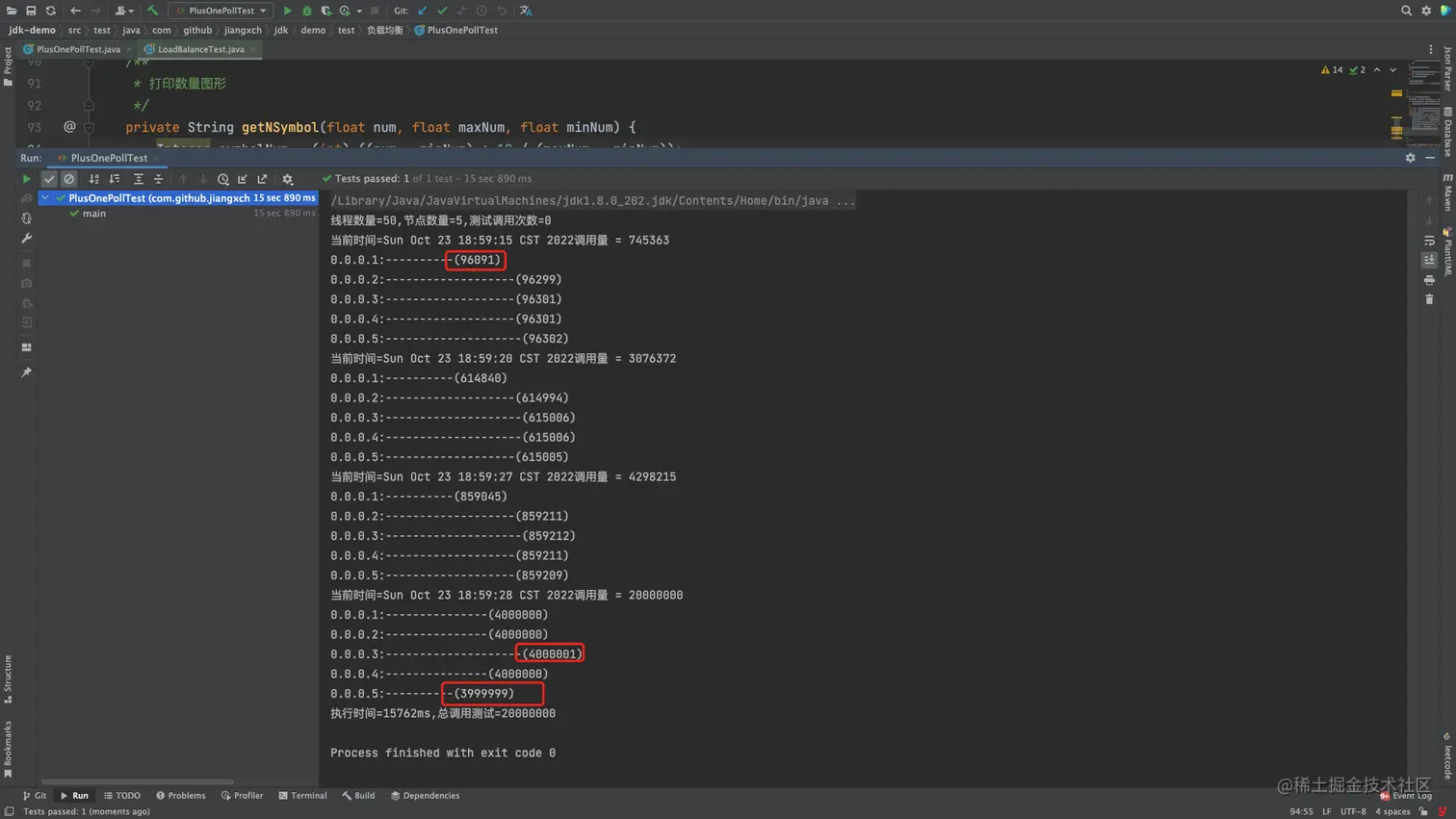Hide the Run tool window
Viewport: 1456px width, 819px height.
(x=1430, y=158)
